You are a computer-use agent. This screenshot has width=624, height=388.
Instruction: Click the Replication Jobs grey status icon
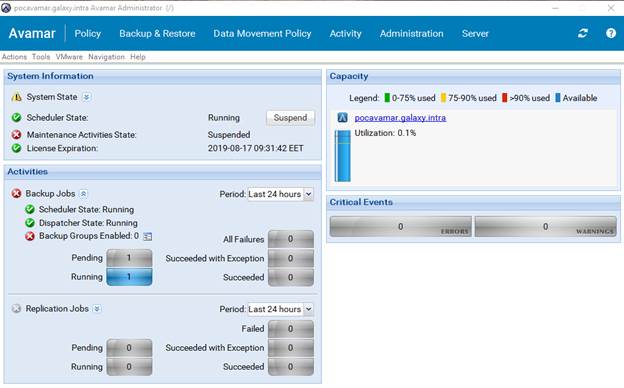16,308
